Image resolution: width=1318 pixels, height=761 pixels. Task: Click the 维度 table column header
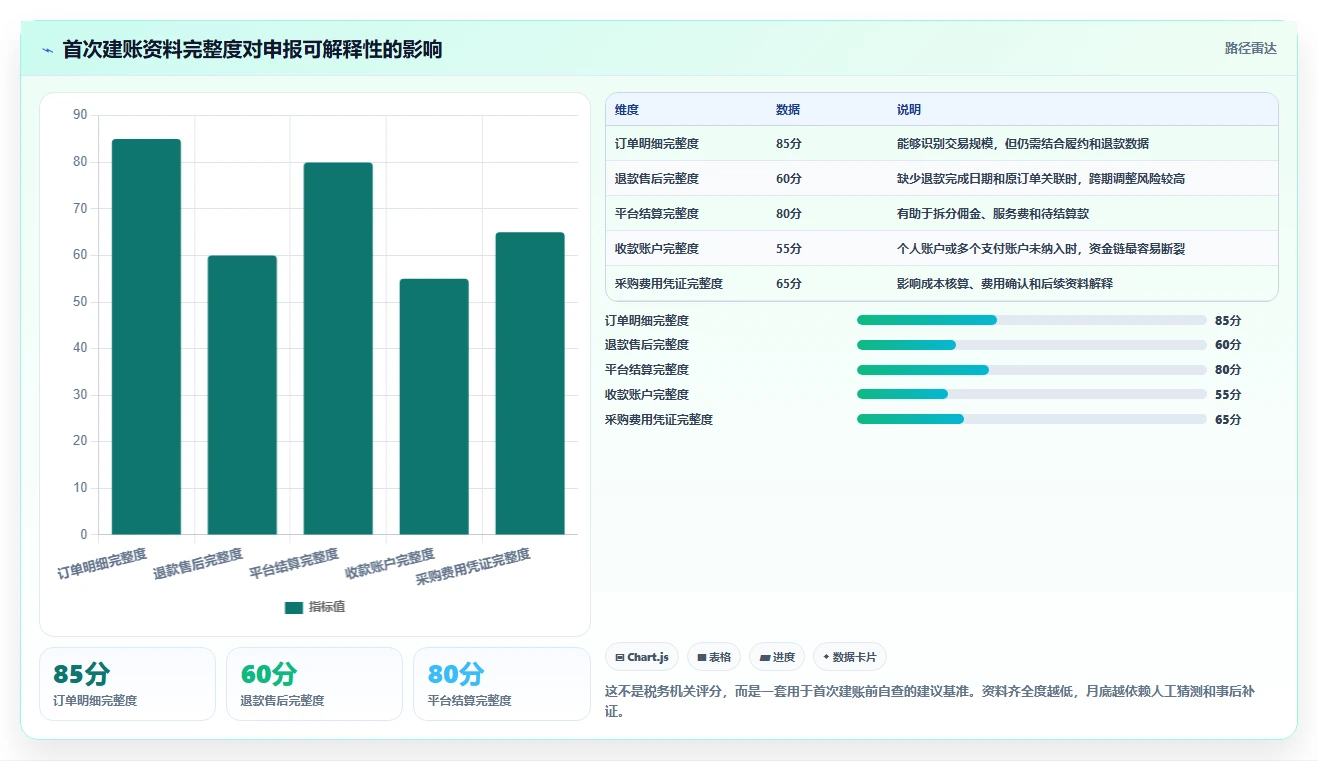627,109
